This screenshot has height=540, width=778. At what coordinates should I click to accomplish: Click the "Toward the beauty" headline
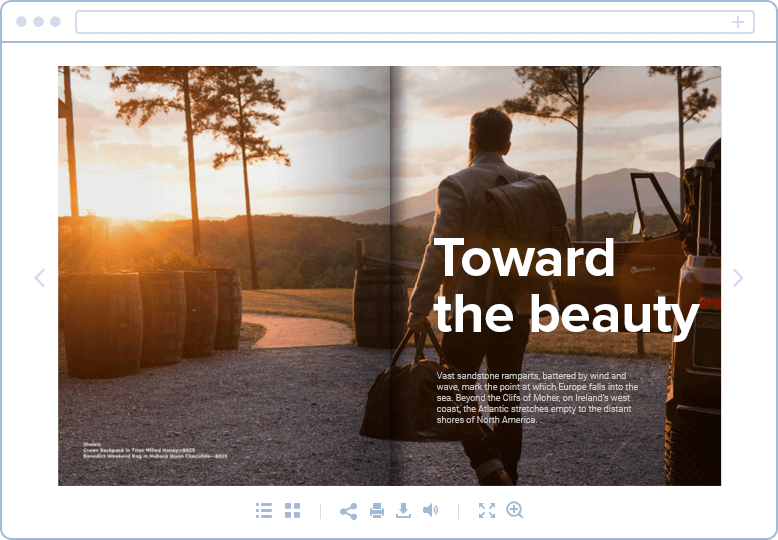coord(565,287)
